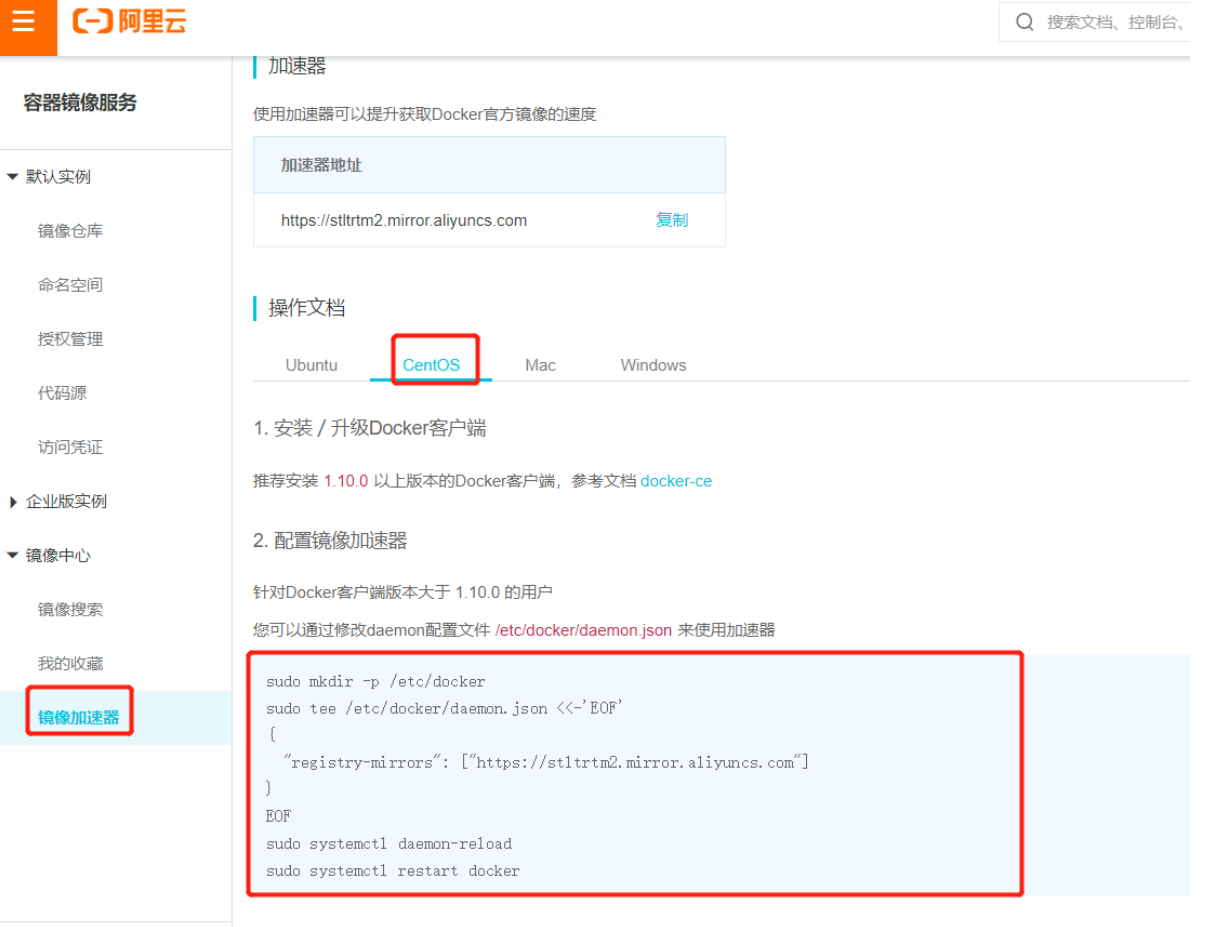Open 我的收藏 in the sidebar

(70, 663)
